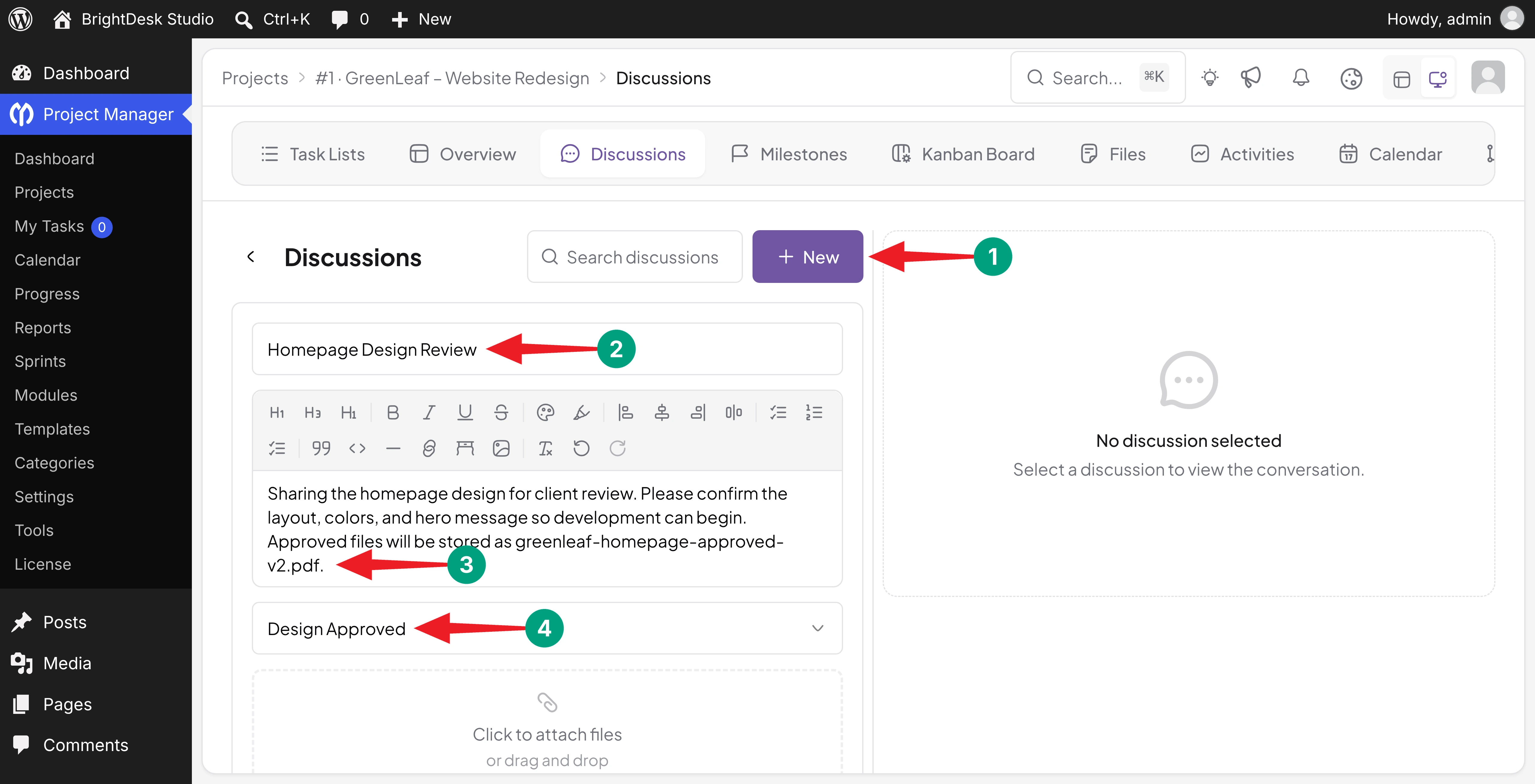Switch to the Task Lists tab
1535x784 pixels.
pyautogui.click(x=313, y=154)
